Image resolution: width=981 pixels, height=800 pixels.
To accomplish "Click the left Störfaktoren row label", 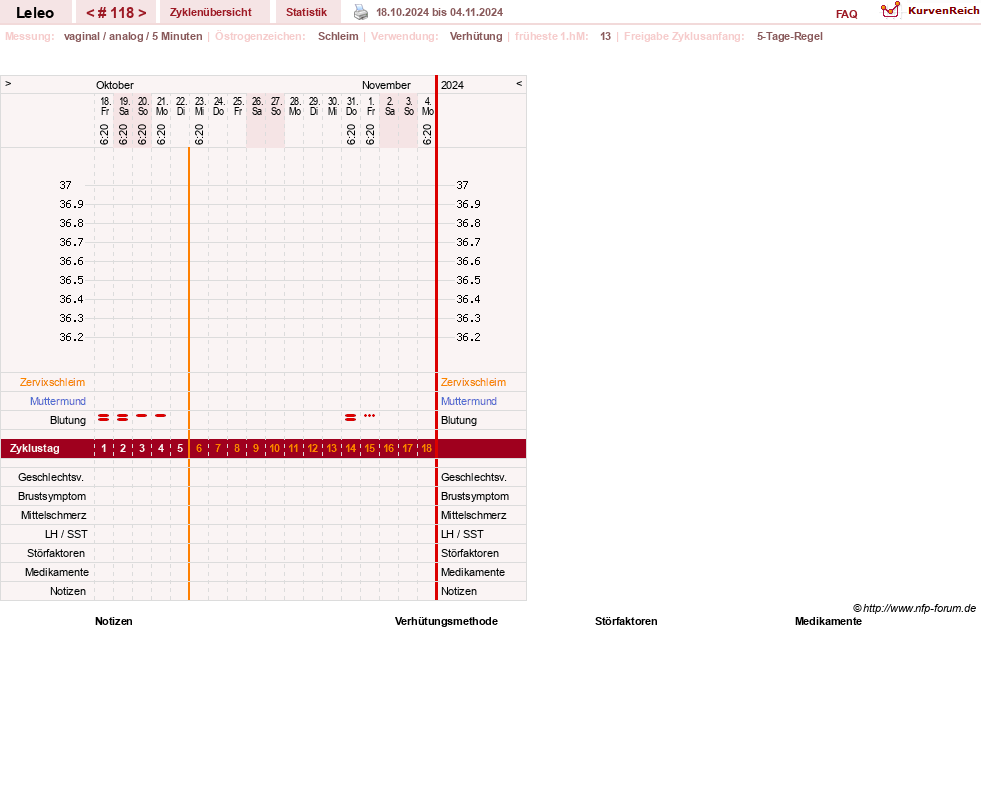I will 56,554.
